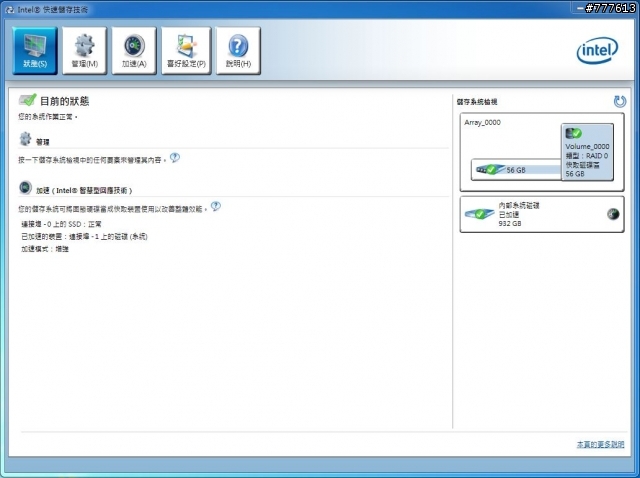Click the Intel logo
The image size is (640, 478).
pyautogui.click(x=597, y=51)
